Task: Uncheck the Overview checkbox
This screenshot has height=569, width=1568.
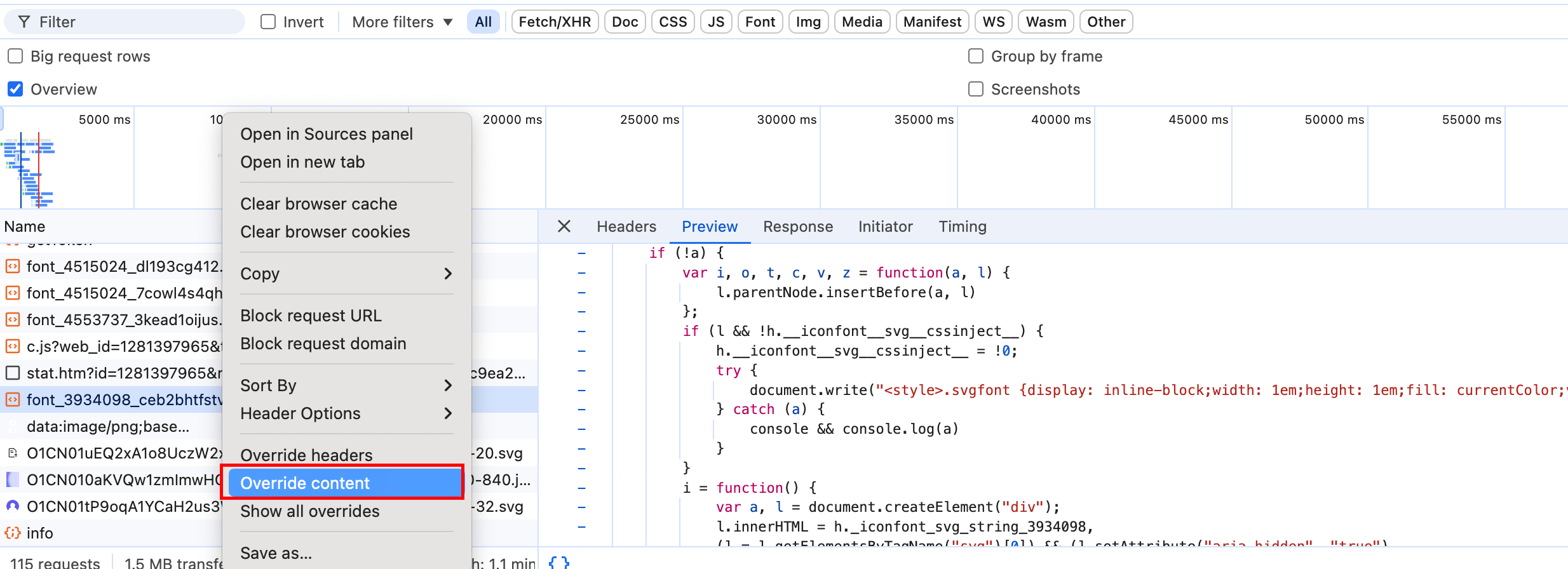Action: click(15, 90)
